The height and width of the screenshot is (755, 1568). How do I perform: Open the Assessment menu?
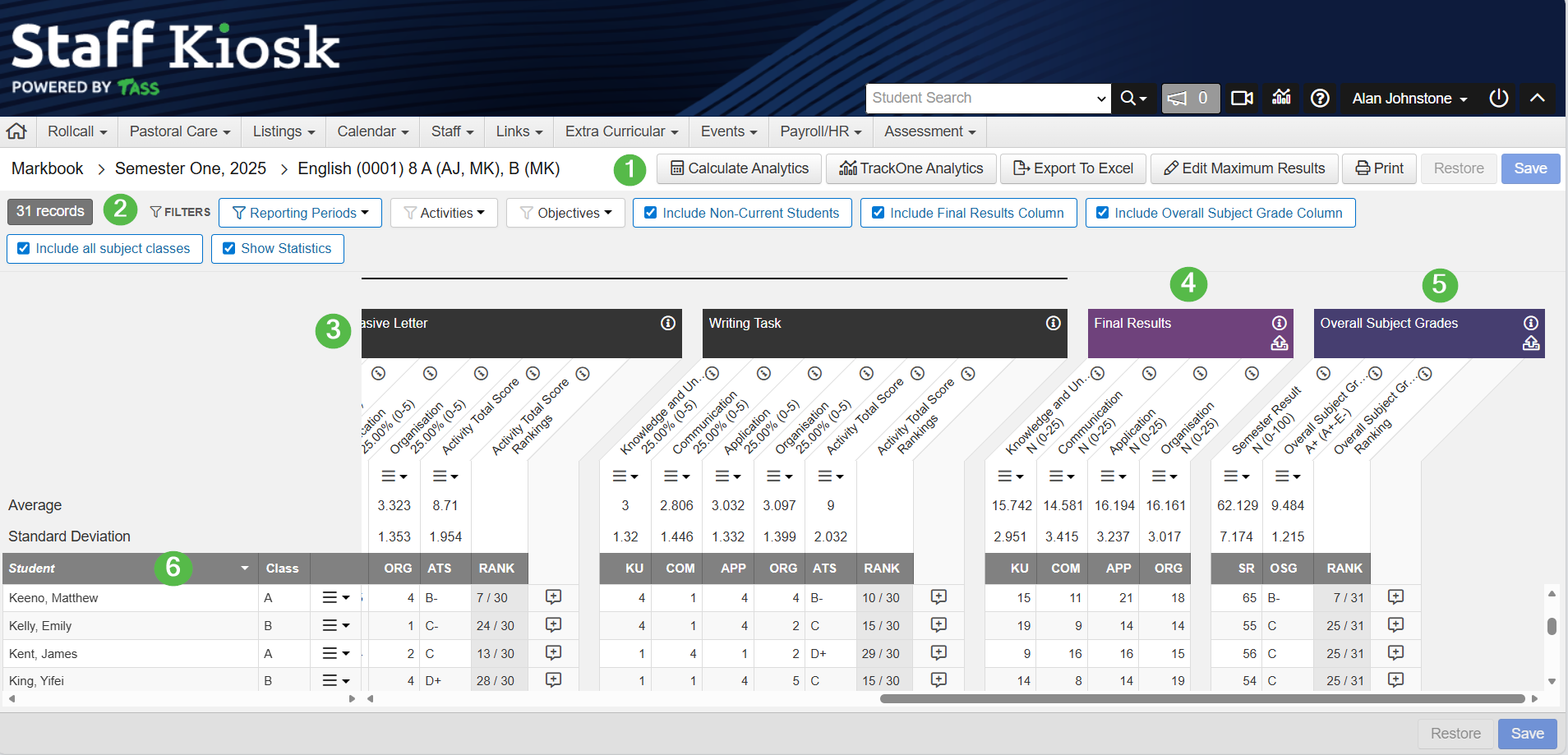tap(929, 131)
